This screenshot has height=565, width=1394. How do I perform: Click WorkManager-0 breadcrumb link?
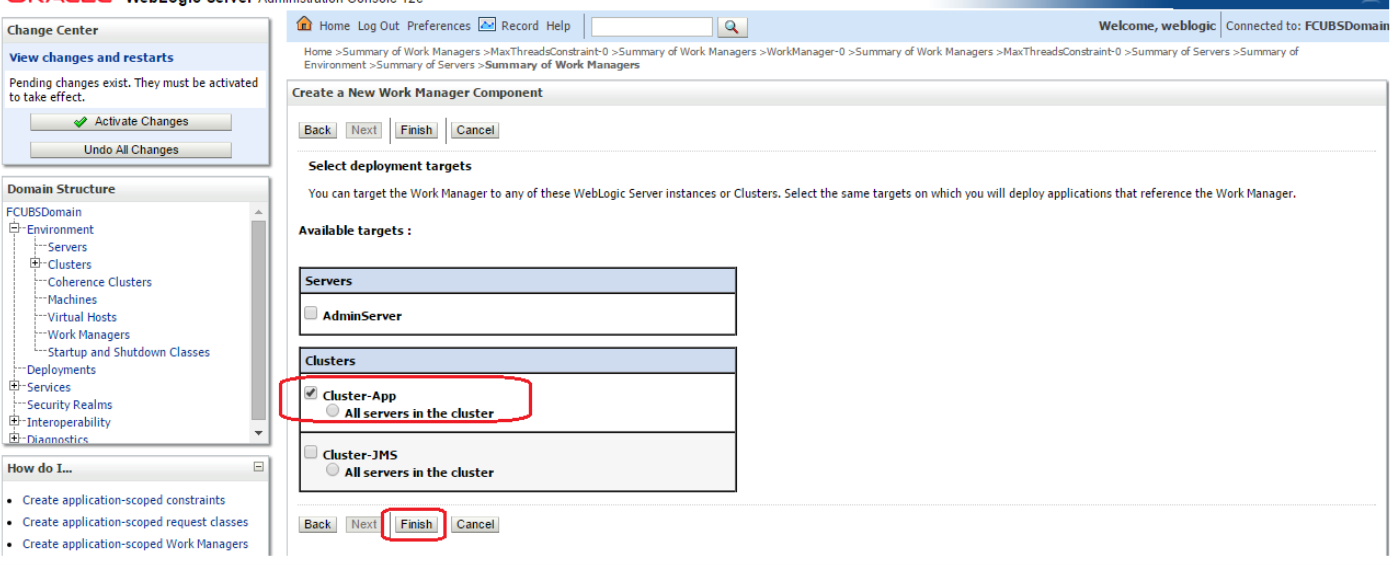(806, 52)
